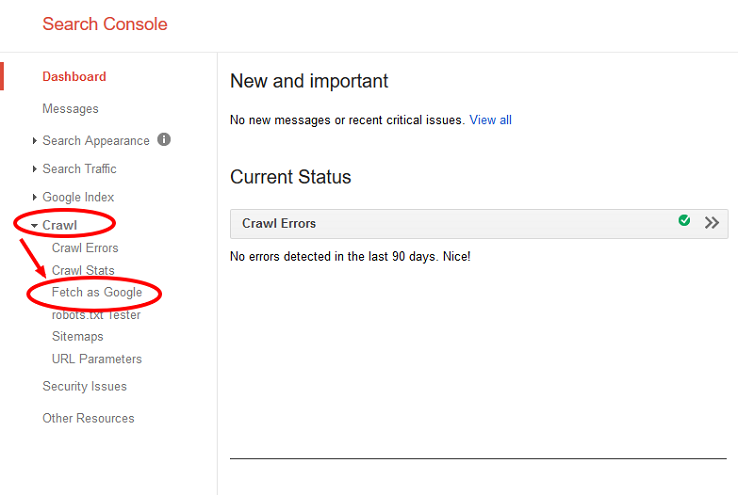Open the Messages menu item
738x495 pixels.
71,109
